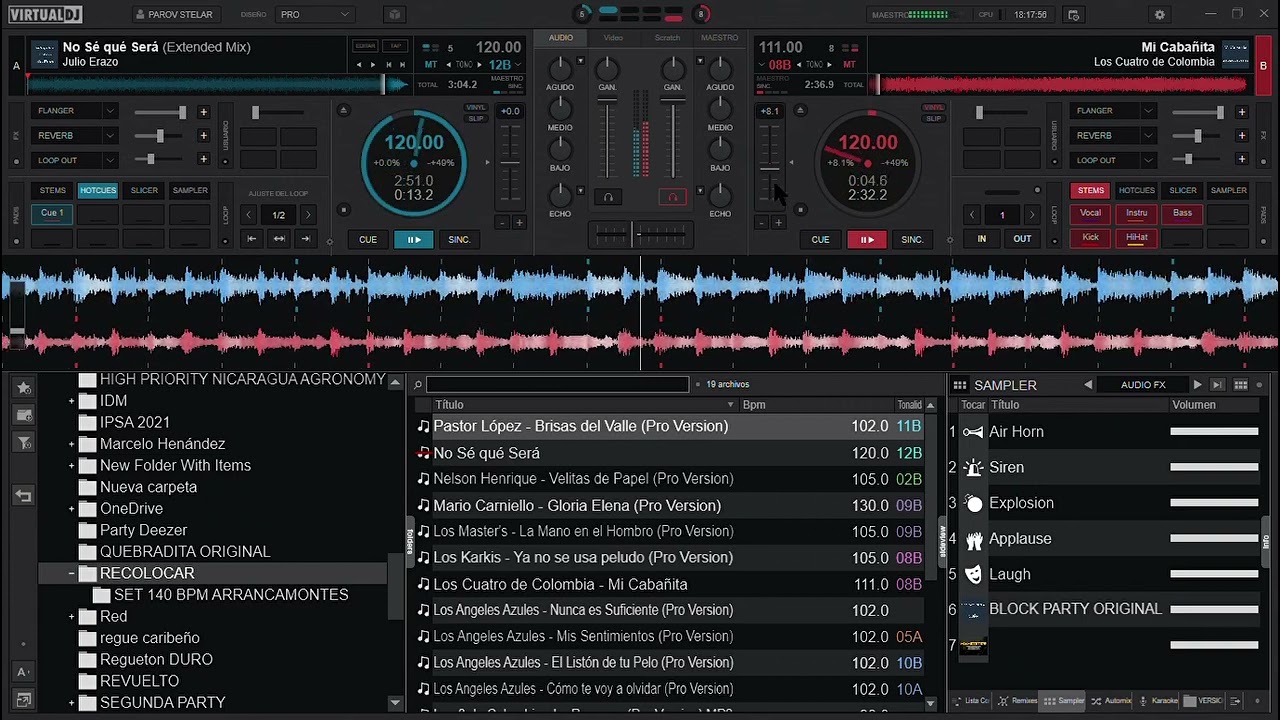The width and height of the screenshot is (1280, 720).
Task: Click the loop OUT button on deck B
Action: click(x=1022, y=239)
